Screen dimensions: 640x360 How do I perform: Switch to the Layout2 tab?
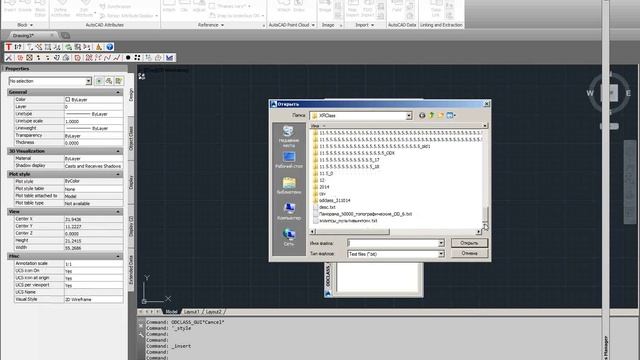(x=213, y=312)
